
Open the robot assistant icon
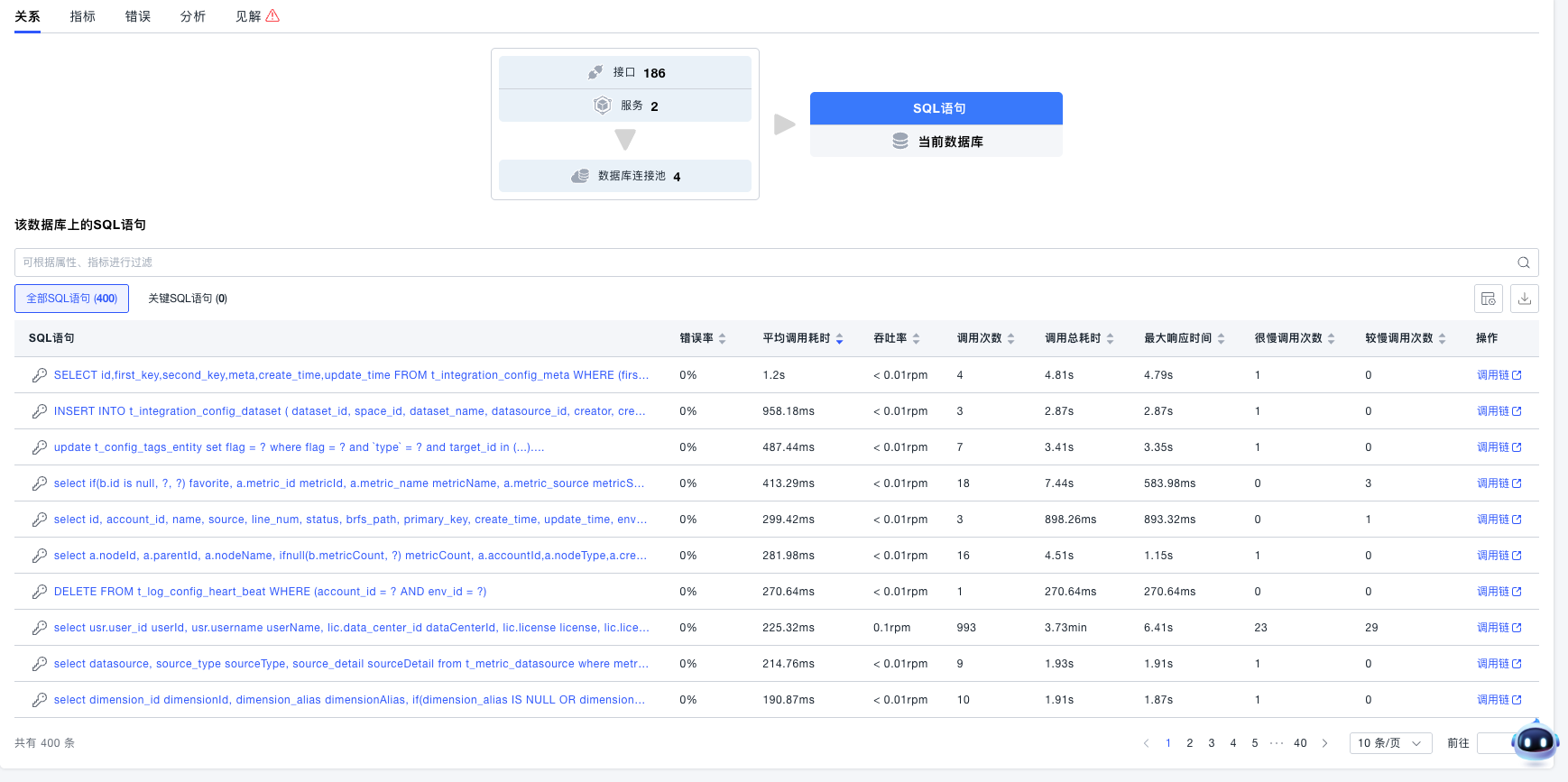(1535, 742)
